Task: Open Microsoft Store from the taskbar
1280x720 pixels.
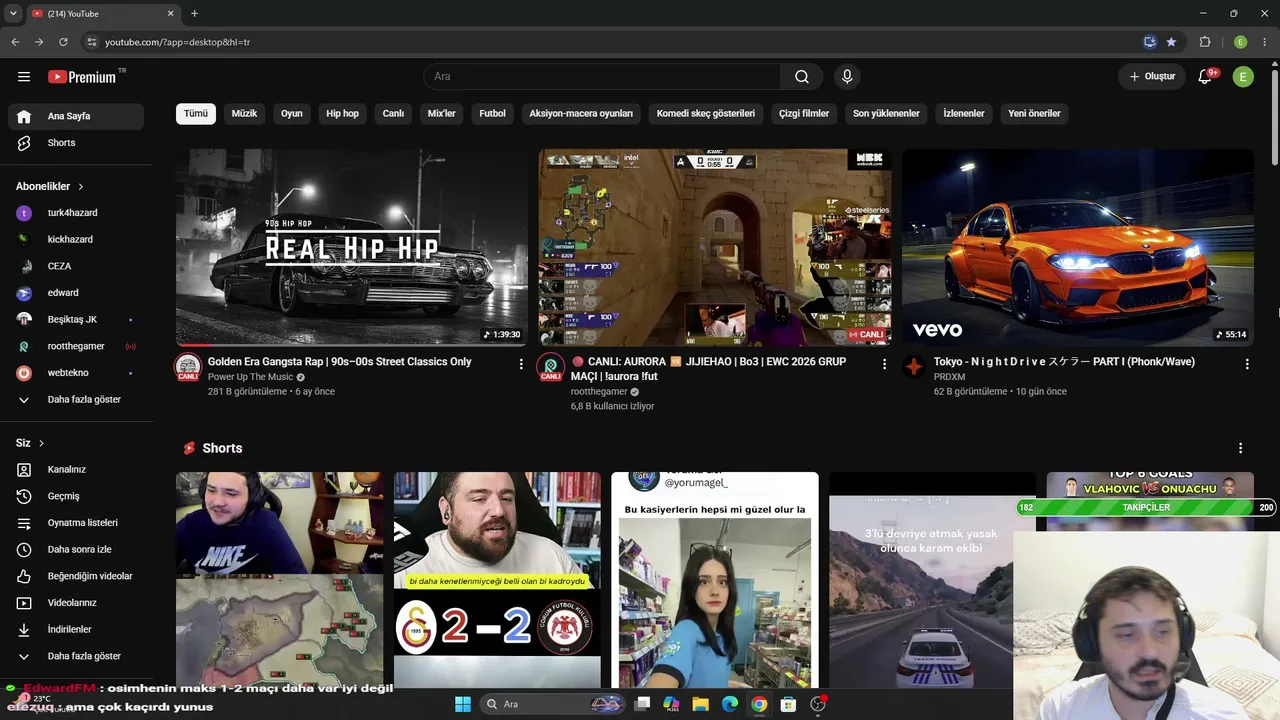Action: point(788,704)
